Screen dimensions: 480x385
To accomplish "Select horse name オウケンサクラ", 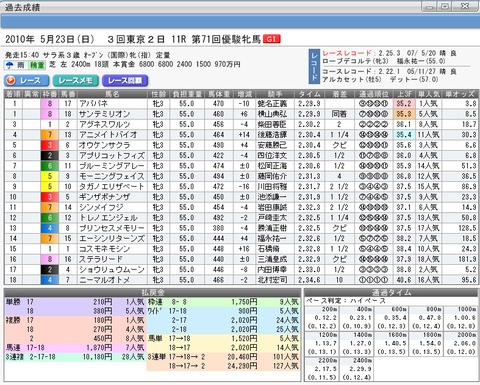I will [x=104, y=145].
